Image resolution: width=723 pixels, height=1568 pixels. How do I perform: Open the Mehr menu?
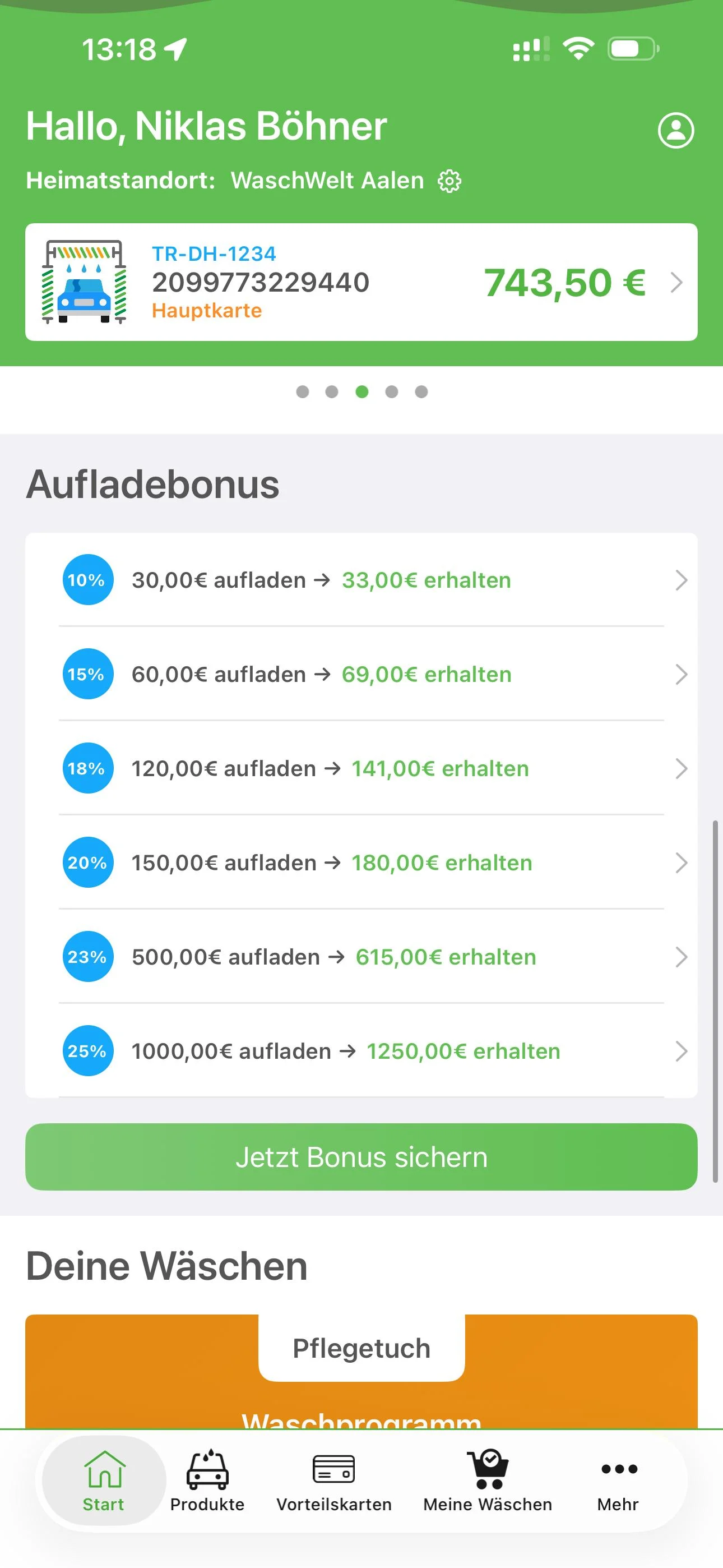[618, 1481]
